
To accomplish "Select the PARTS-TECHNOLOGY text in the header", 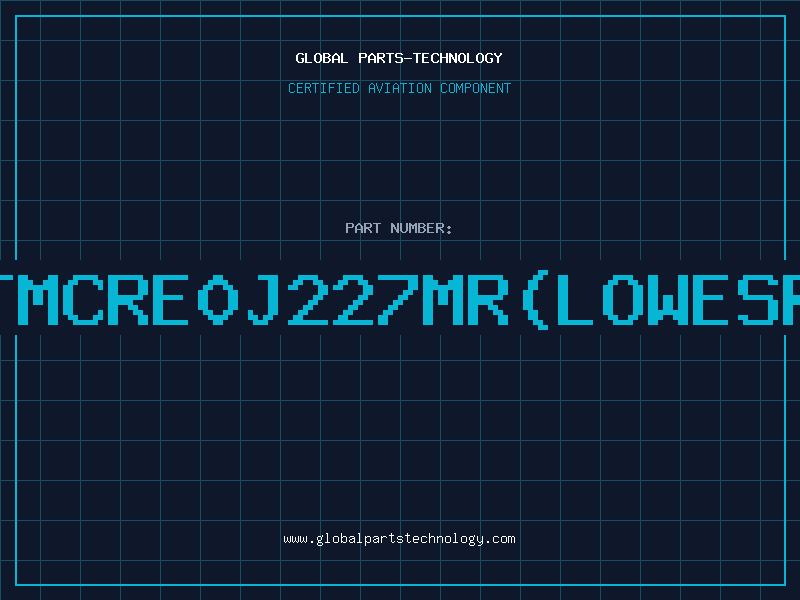I will coord(430,58).
